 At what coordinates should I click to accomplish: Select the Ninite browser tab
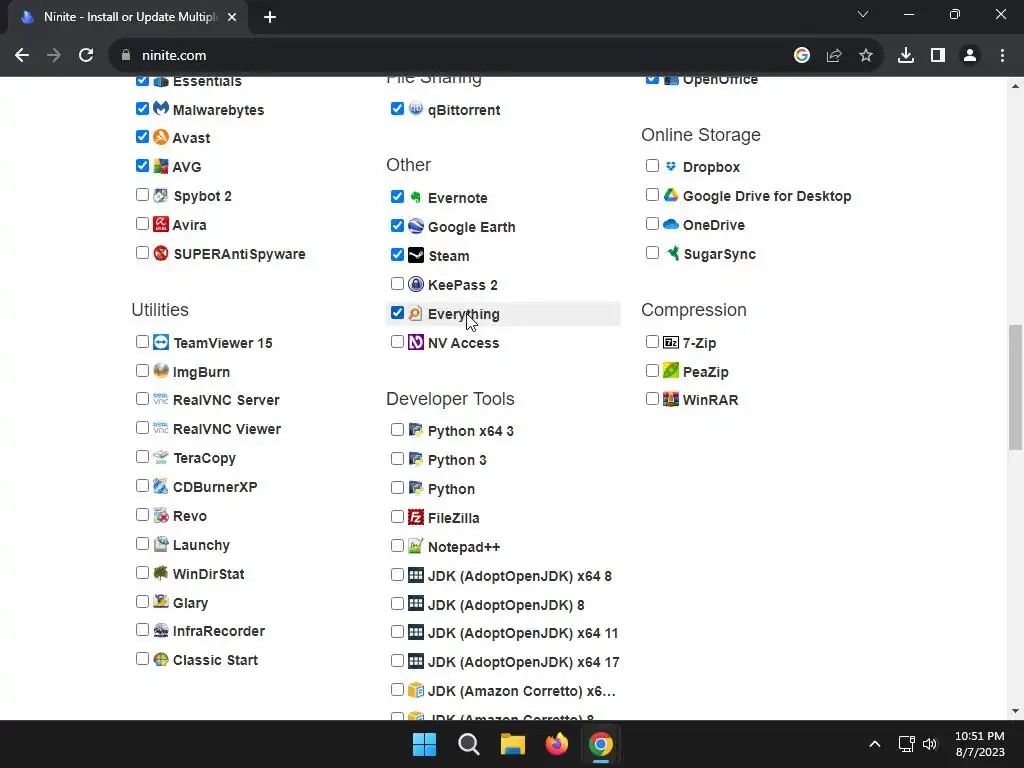point(129,17)
